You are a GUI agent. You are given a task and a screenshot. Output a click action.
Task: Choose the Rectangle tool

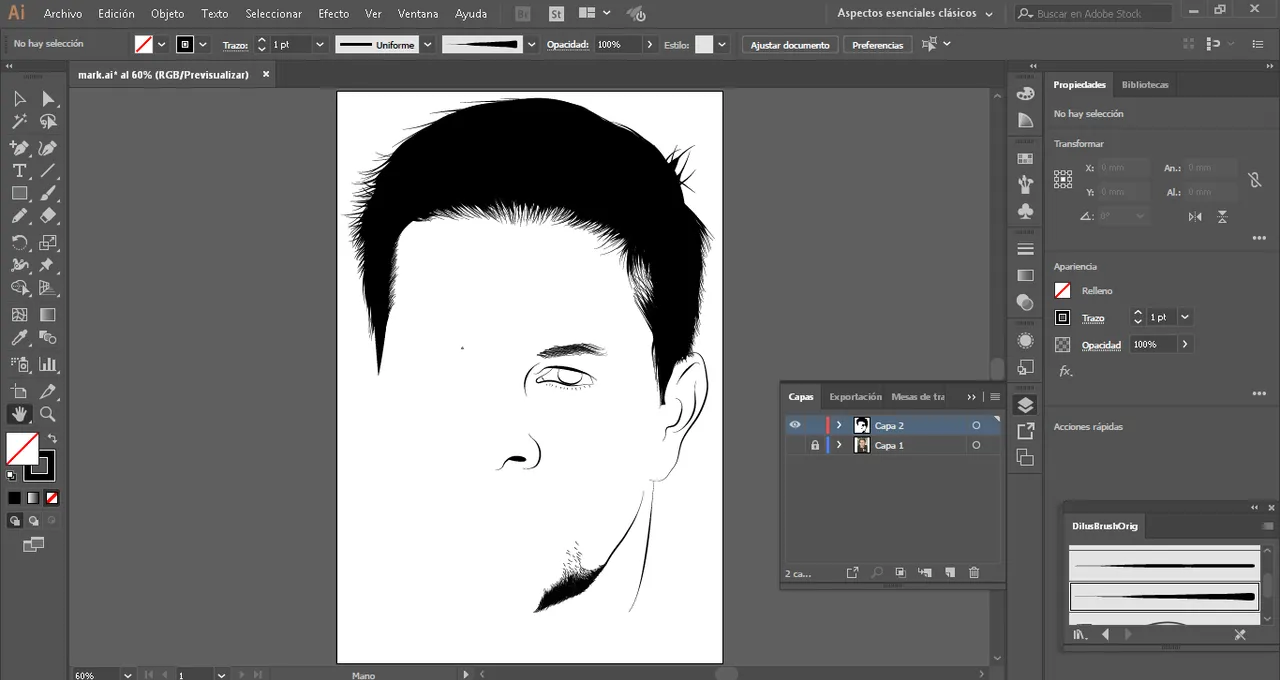click(x=19, y=194)
